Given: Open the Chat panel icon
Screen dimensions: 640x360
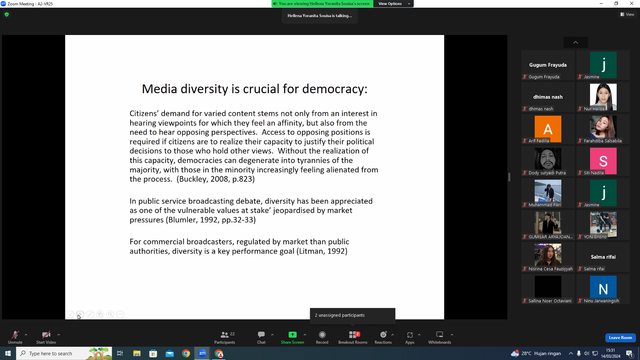Looking at the screenshot, I should [261, 335].
